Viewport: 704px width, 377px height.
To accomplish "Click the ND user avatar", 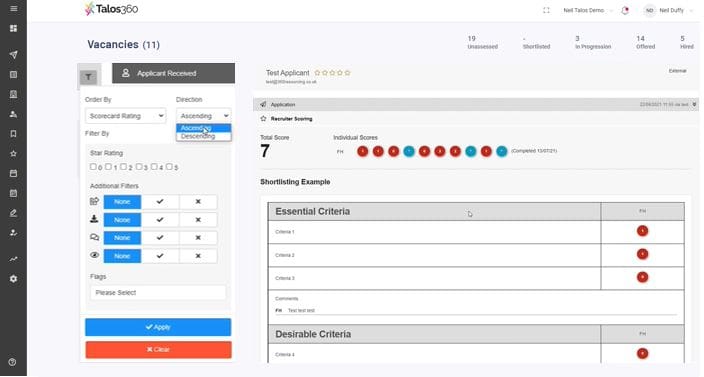I will pos(650,10).
